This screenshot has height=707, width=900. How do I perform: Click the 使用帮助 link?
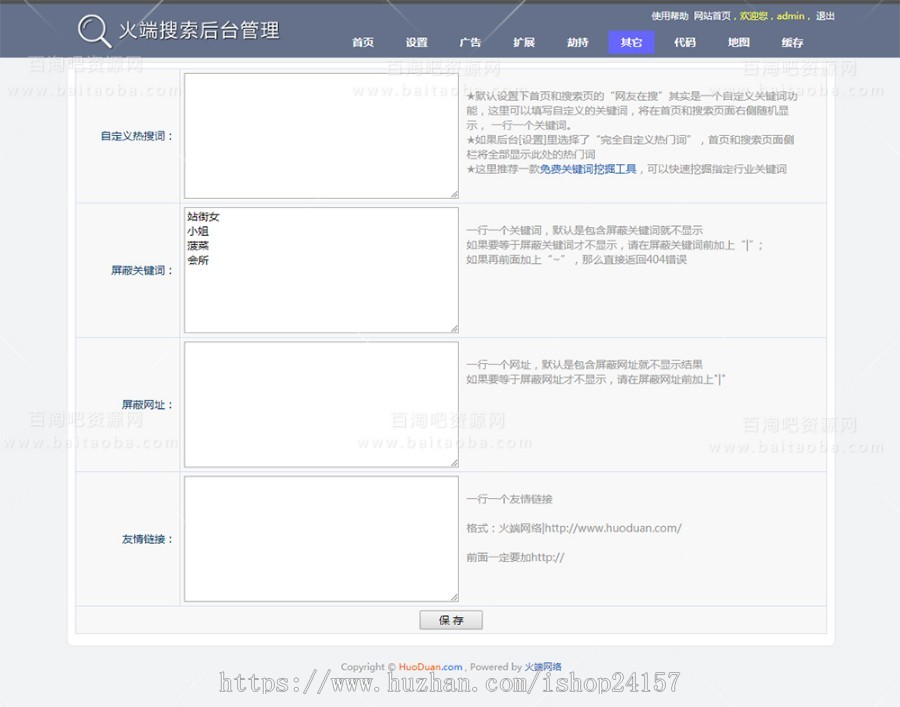(670, 16)
